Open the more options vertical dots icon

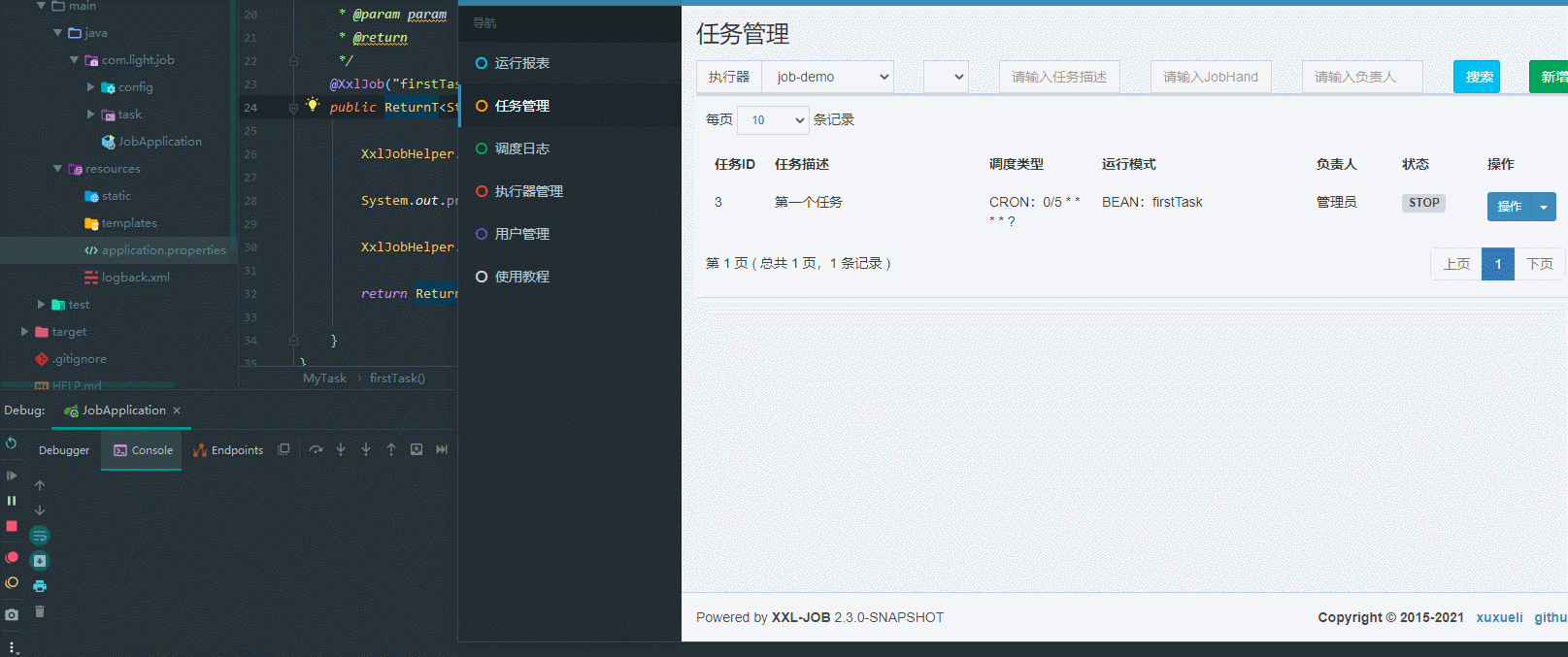12,646
